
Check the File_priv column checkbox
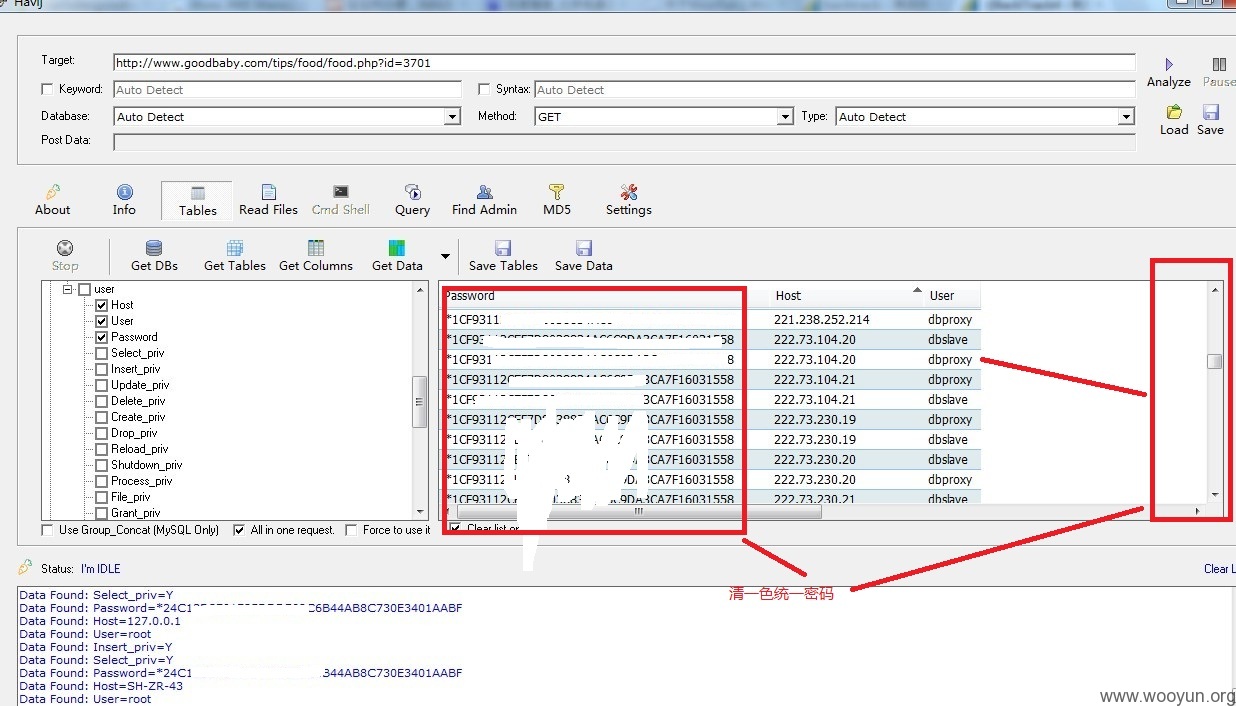[102, 497]
